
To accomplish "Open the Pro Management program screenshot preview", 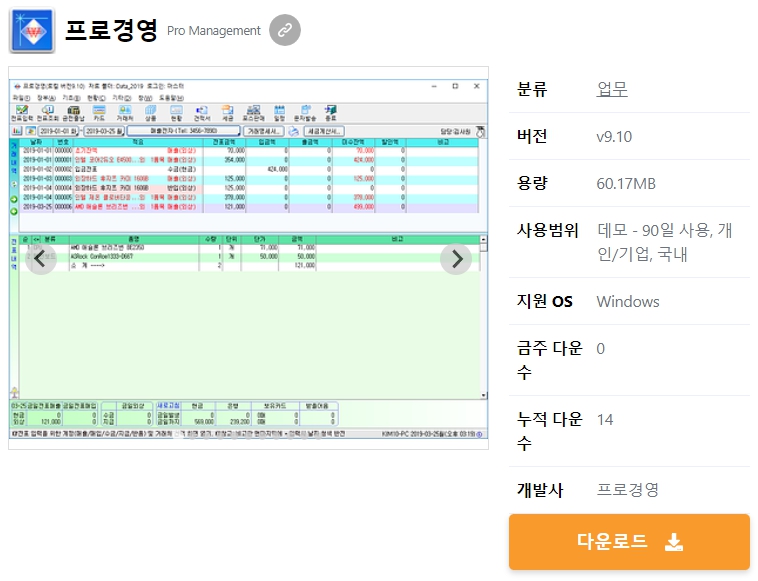I will (x=248, y=258).
